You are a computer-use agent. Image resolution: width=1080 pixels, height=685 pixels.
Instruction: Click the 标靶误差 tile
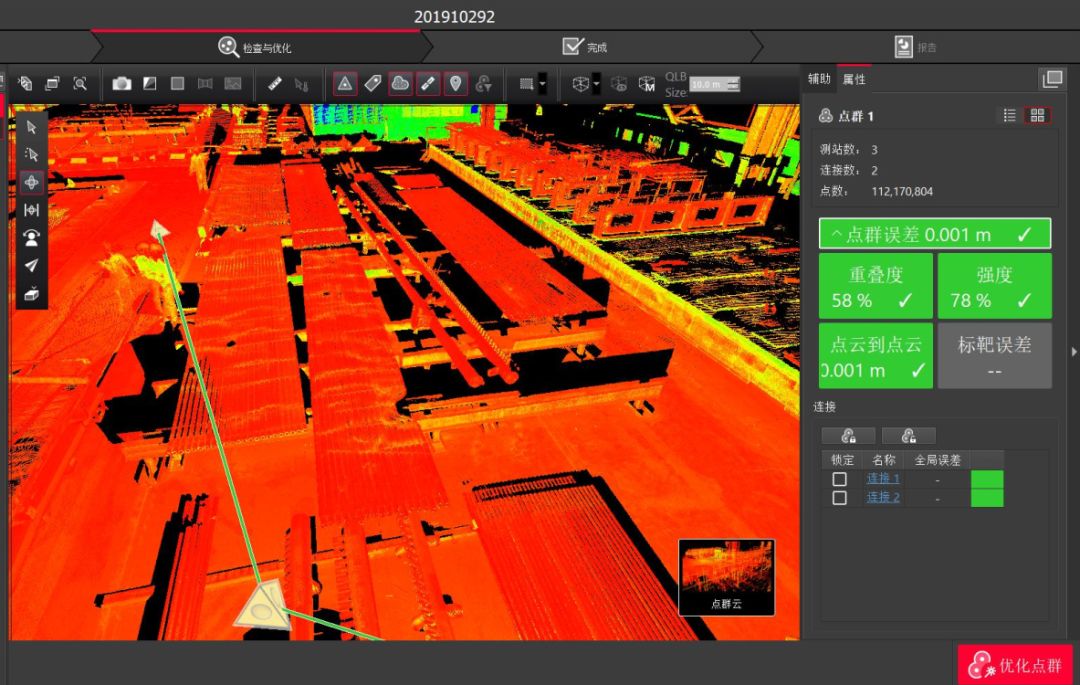[995, 356]
